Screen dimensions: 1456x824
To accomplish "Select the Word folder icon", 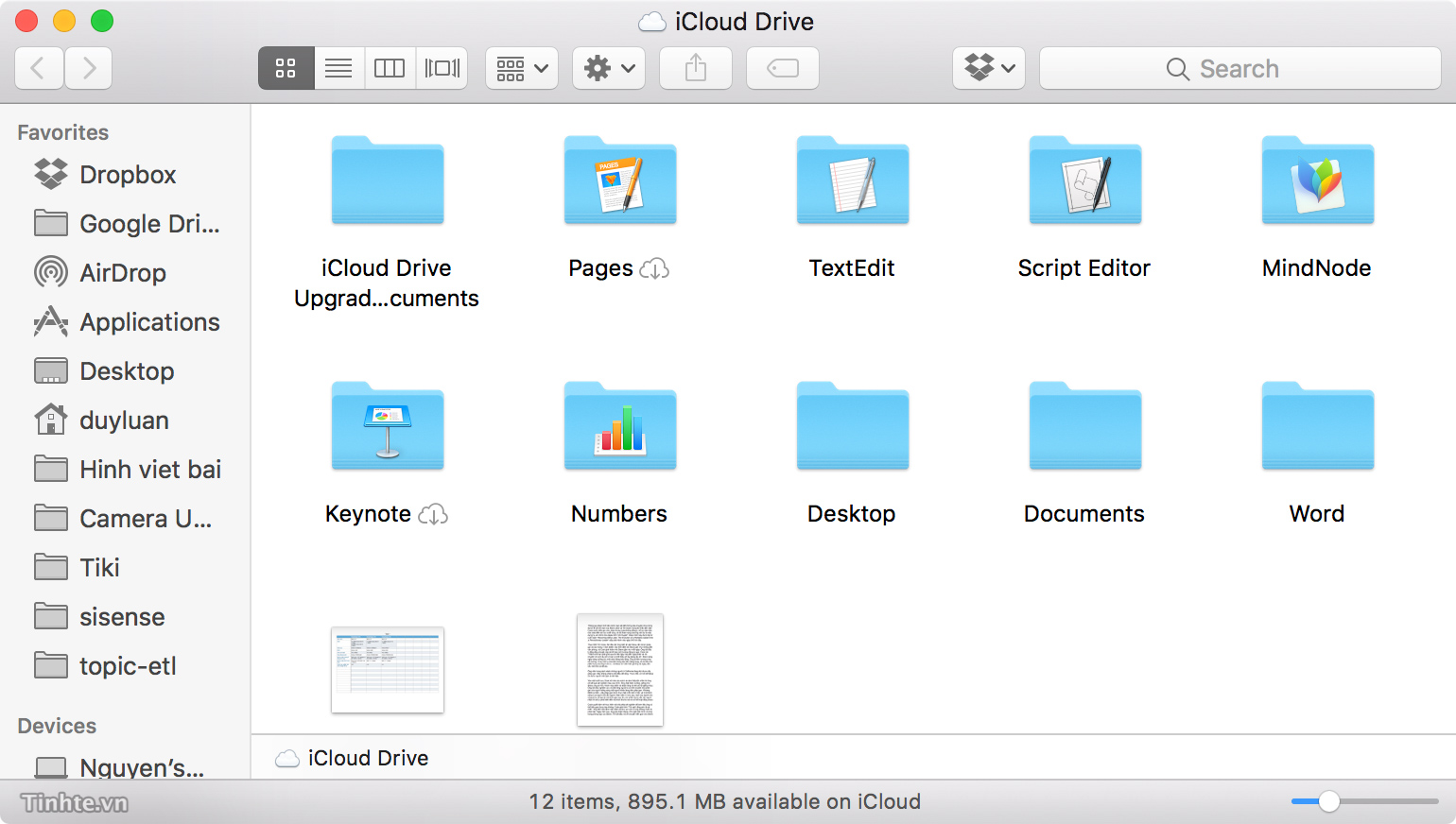I will click(x=1318, y=425).
